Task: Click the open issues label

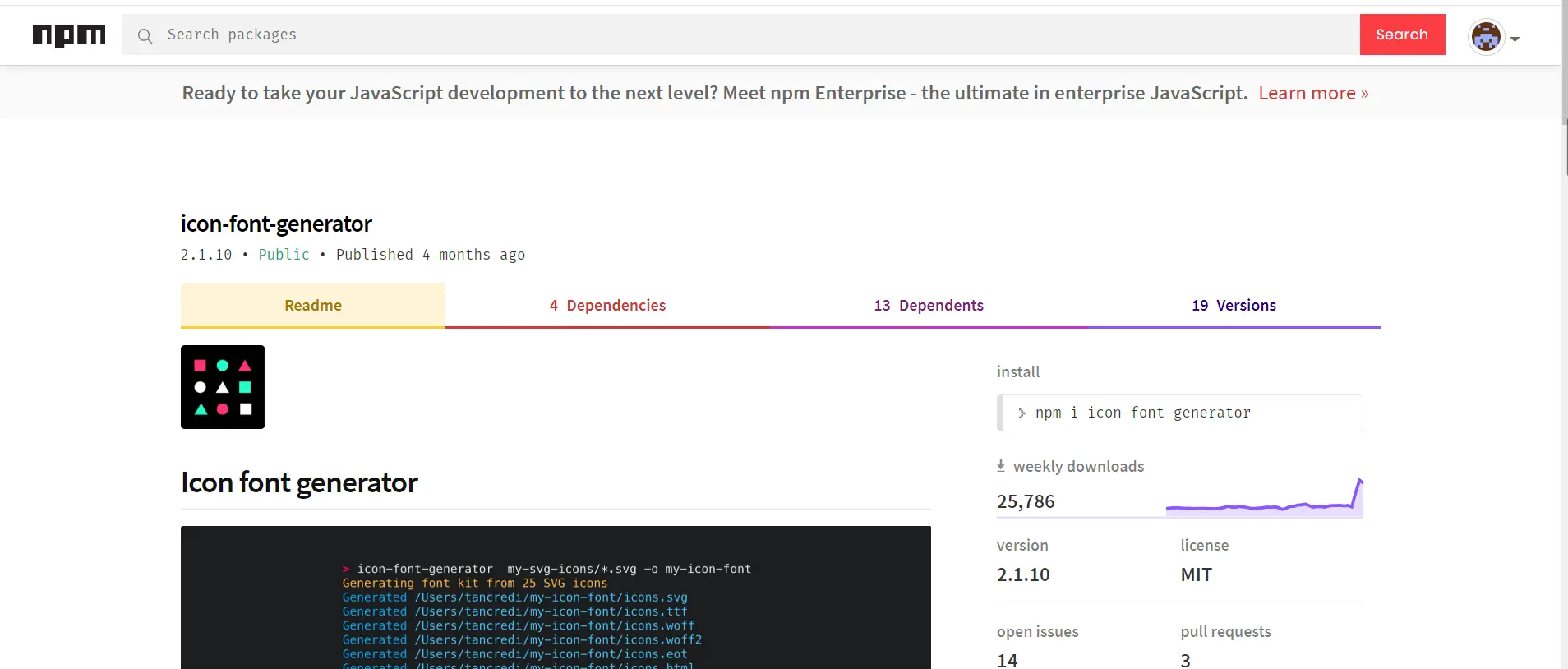Action: coord(1038,631)
